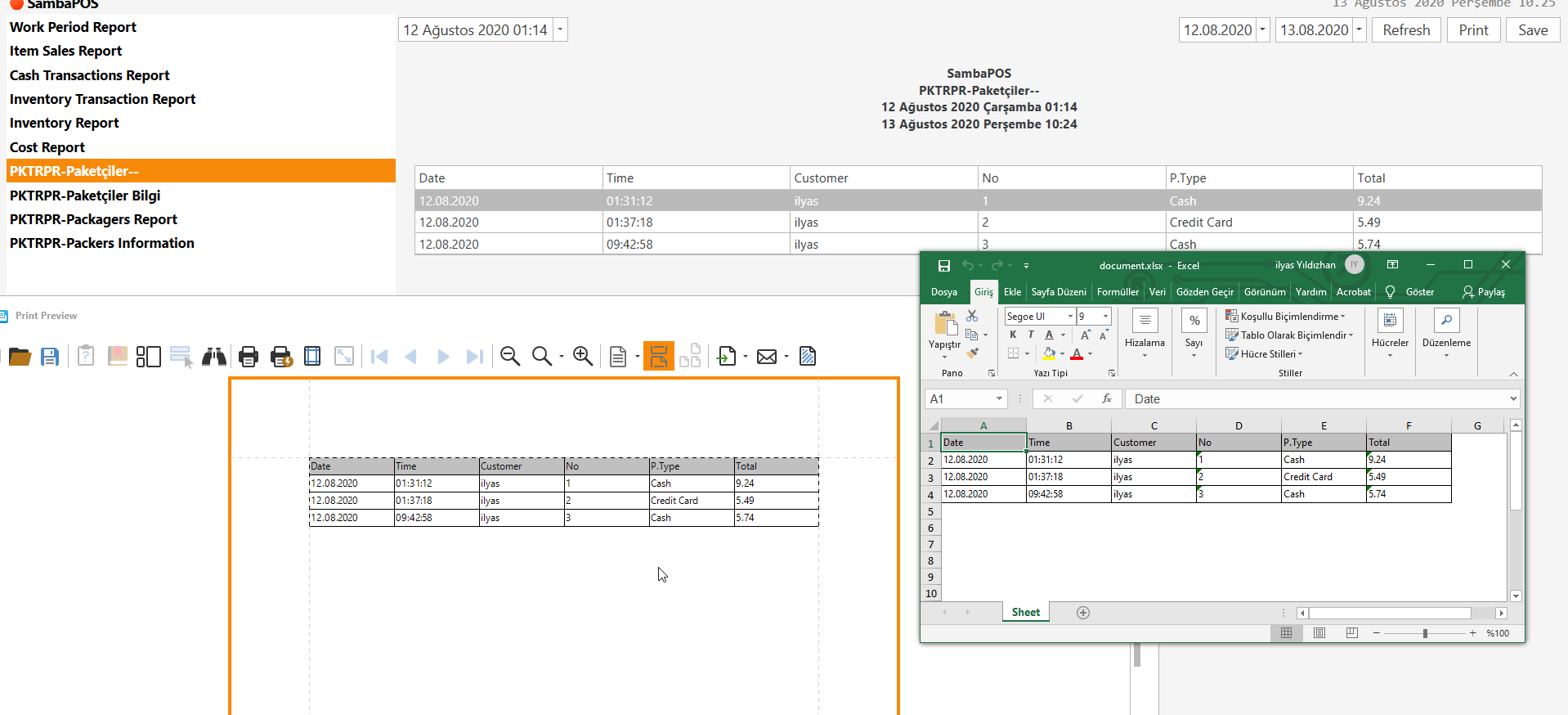Go to first page in Print Preview
The height and width of the screenshot is (715, 1568).
(379, 357)
